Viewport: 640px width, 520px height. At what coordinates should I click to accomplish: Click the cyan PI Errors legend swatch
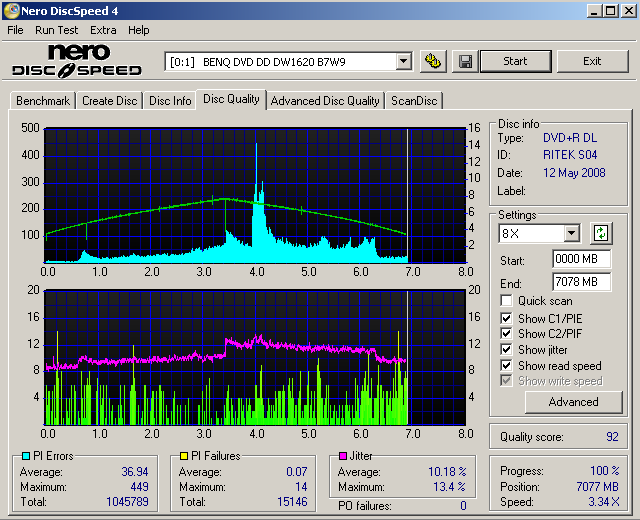[26, 456]
